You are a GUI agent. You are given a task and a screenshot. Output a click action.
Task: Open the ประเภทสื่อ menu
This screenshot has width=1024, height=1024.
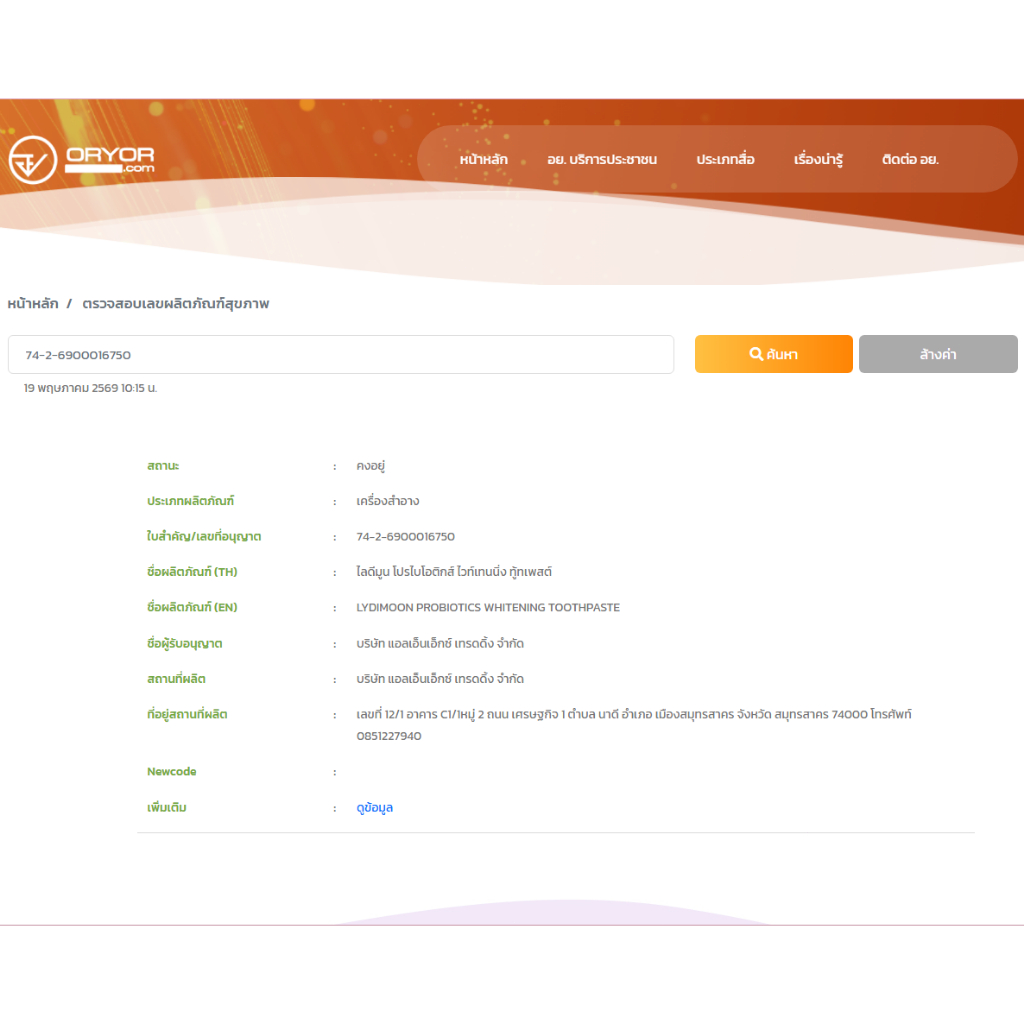click(x=725, y=159)
